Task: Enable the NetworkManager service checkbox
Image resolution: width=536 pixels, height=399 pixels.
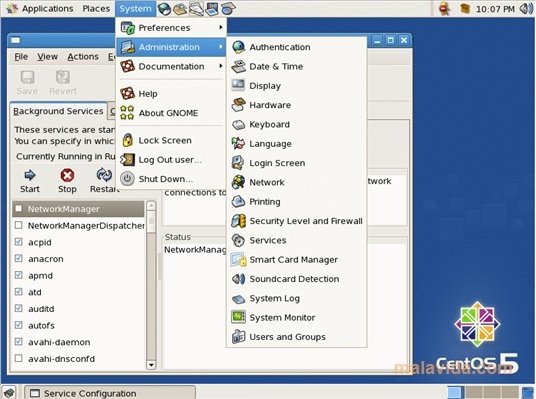Action: pyautogui.click(x=18, y=209)
